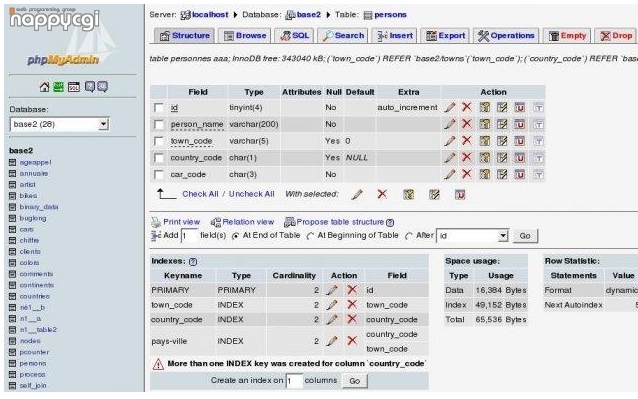Set primary key on id field
The width and height of the screenshot is (638, 399).
tap(485, 107)
